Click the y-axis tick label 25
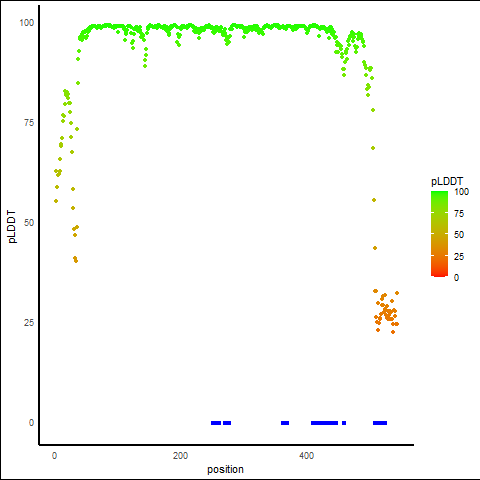Image resolution: width=480 pixels, height=480 pixels. (29, 323)
